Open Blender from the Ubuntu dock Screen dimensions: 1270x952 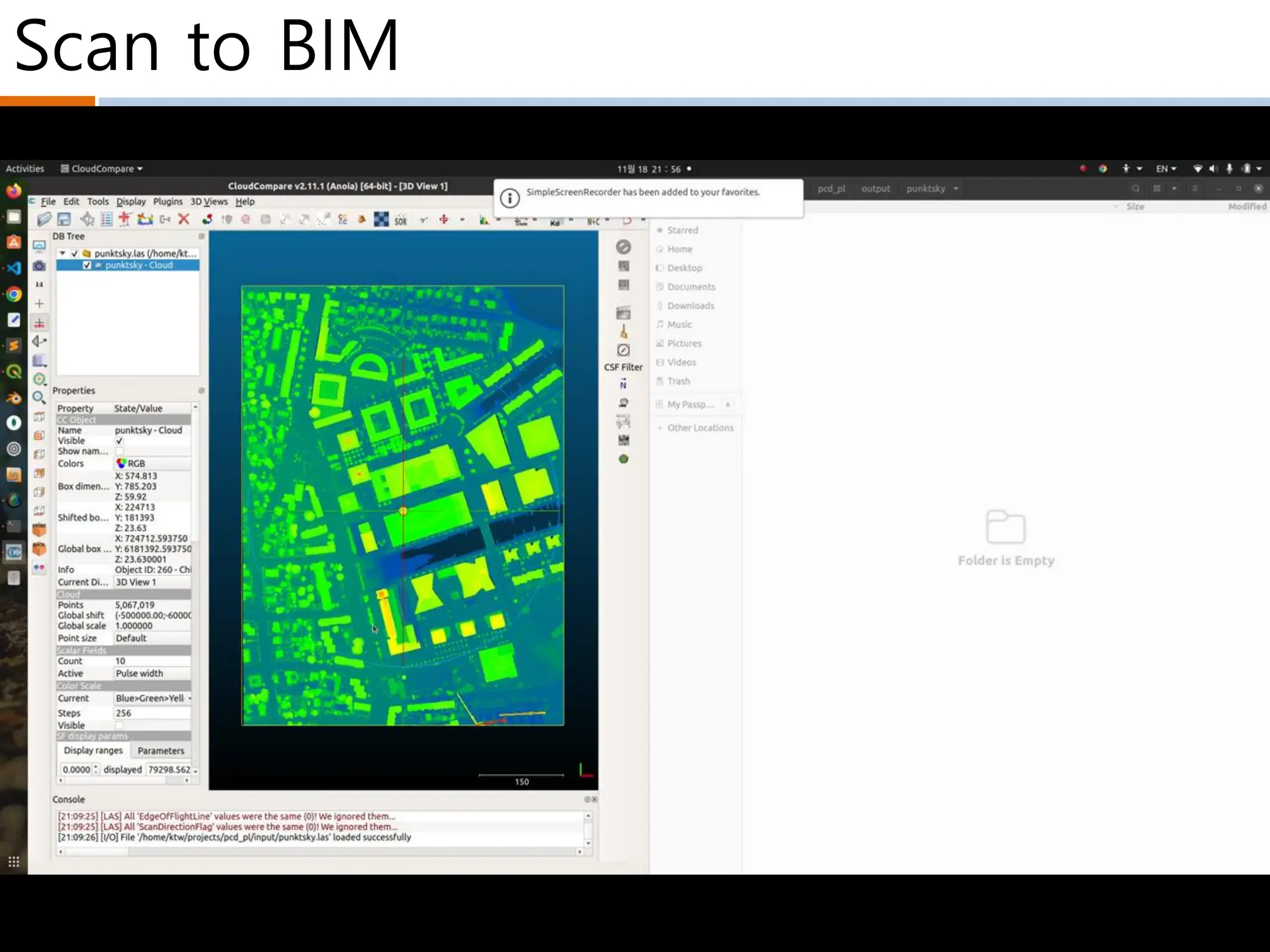14,397
